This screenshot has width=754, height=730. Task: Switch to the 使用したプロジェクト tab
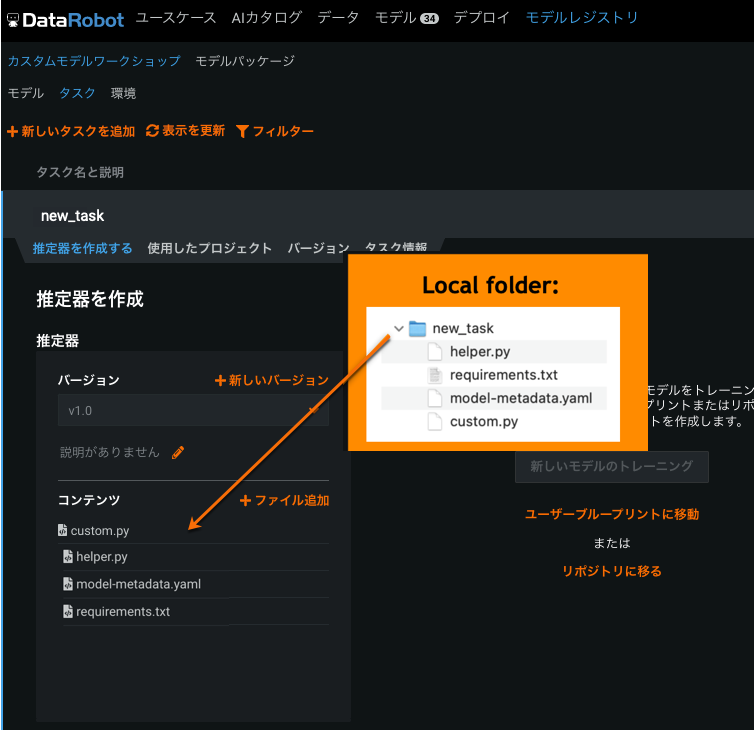click(x=209, y=248)
